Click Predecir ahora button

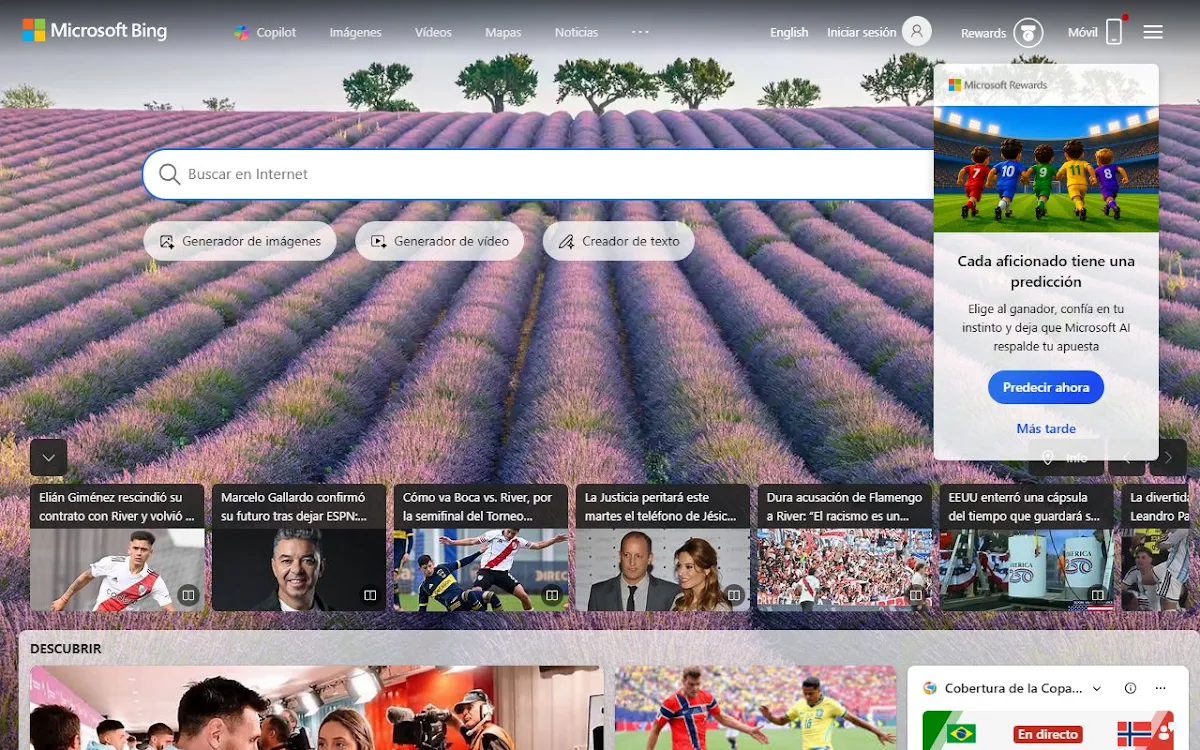pos(1046,387)
